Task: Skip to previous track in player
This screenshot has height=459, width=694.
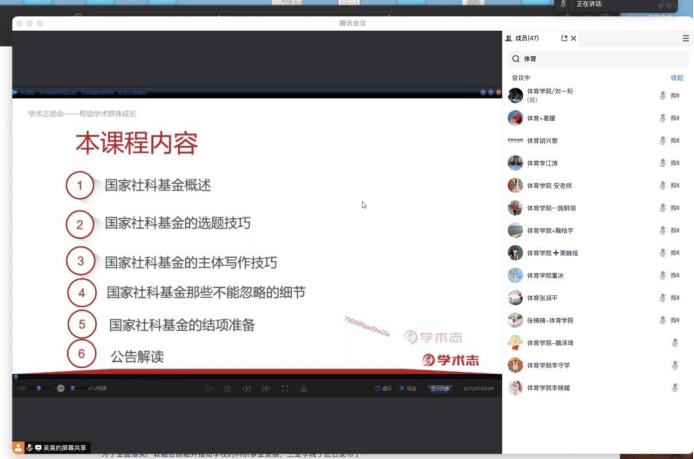Action: coord(247,388)
